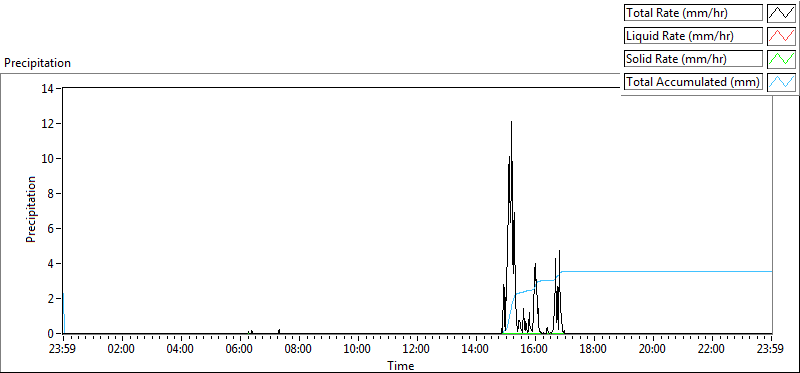Click the Precipitation chart caption above graph

click(x=37, y=63)
